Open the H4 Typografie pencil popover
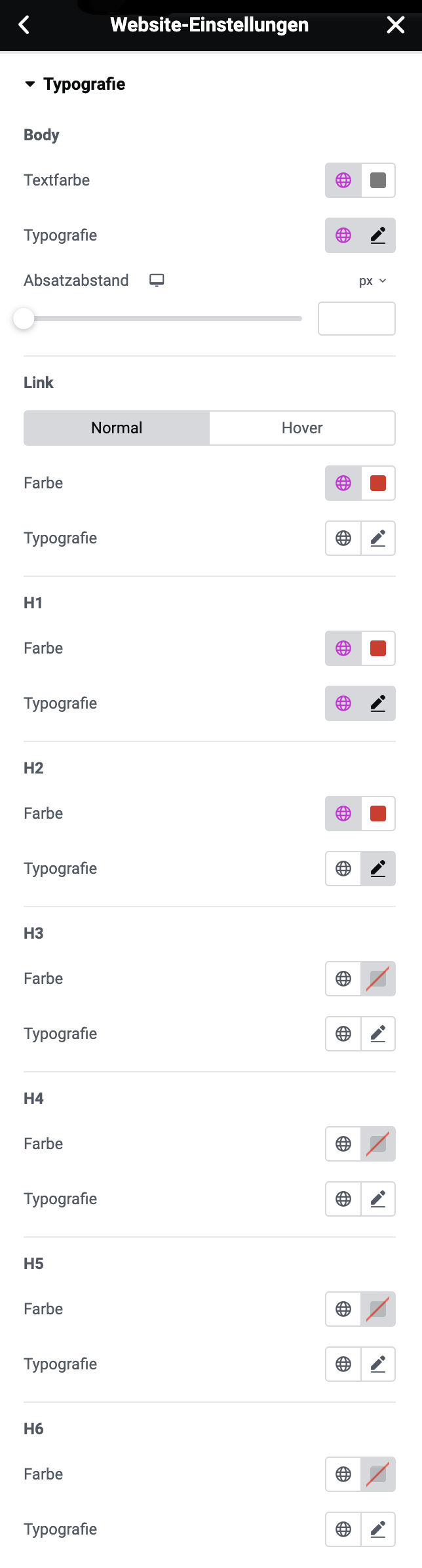Viewport: 422px width, 1568px height. click(378, 1199)
